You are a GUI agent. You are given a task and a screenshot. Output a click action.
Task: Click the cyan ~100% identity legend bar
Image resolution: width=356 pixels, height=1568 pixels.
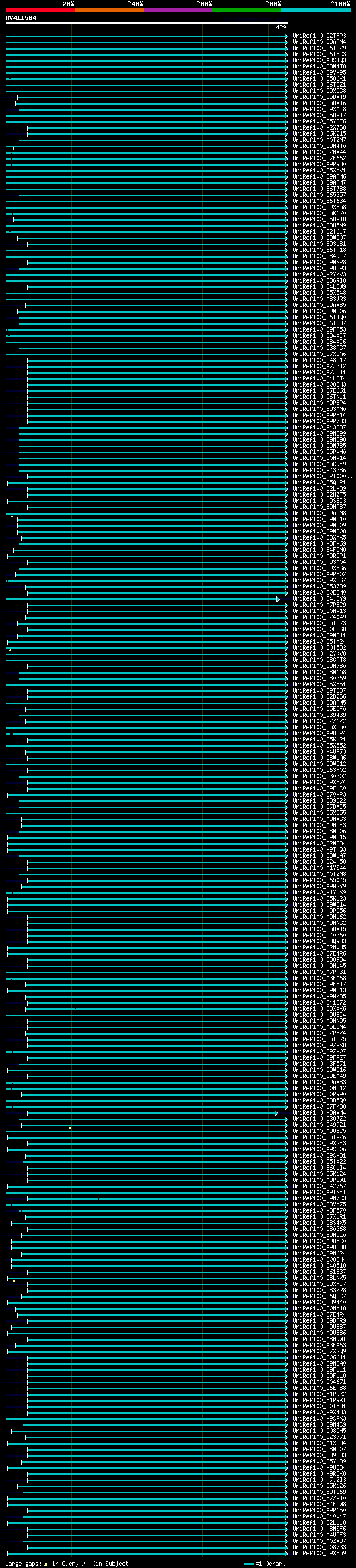coord(317,10)
